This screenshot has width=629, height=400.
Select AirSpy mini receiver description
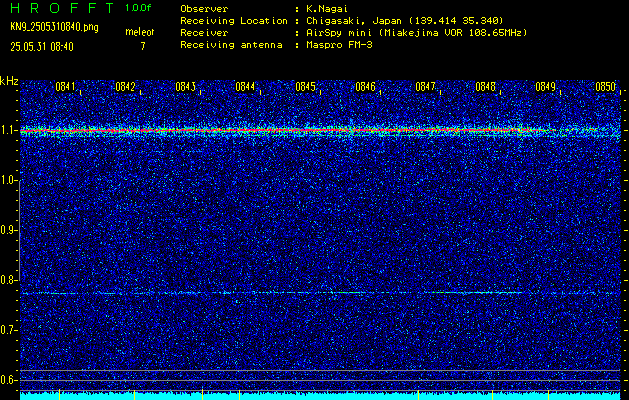[416, 32]
